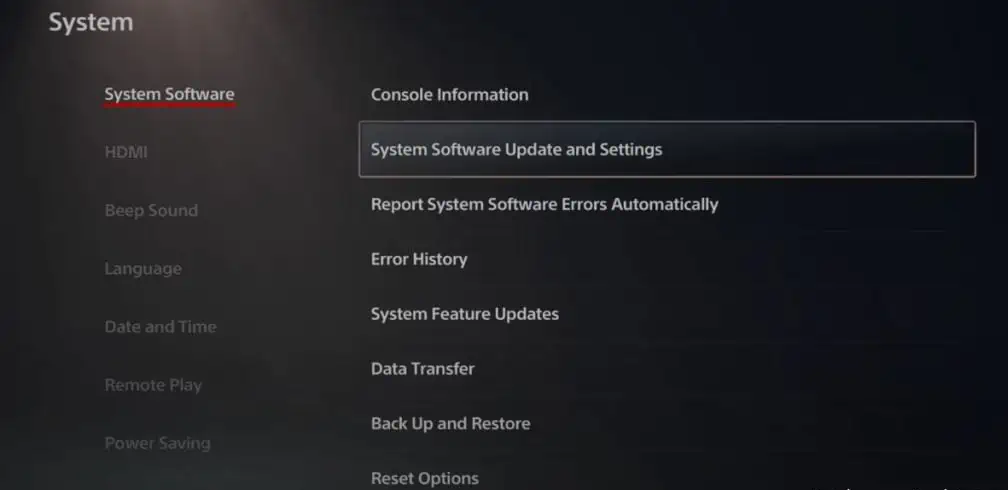Switch to the Language settings category
The width and height of the screenshot is (1008, 490).
[x=143, y=269]
